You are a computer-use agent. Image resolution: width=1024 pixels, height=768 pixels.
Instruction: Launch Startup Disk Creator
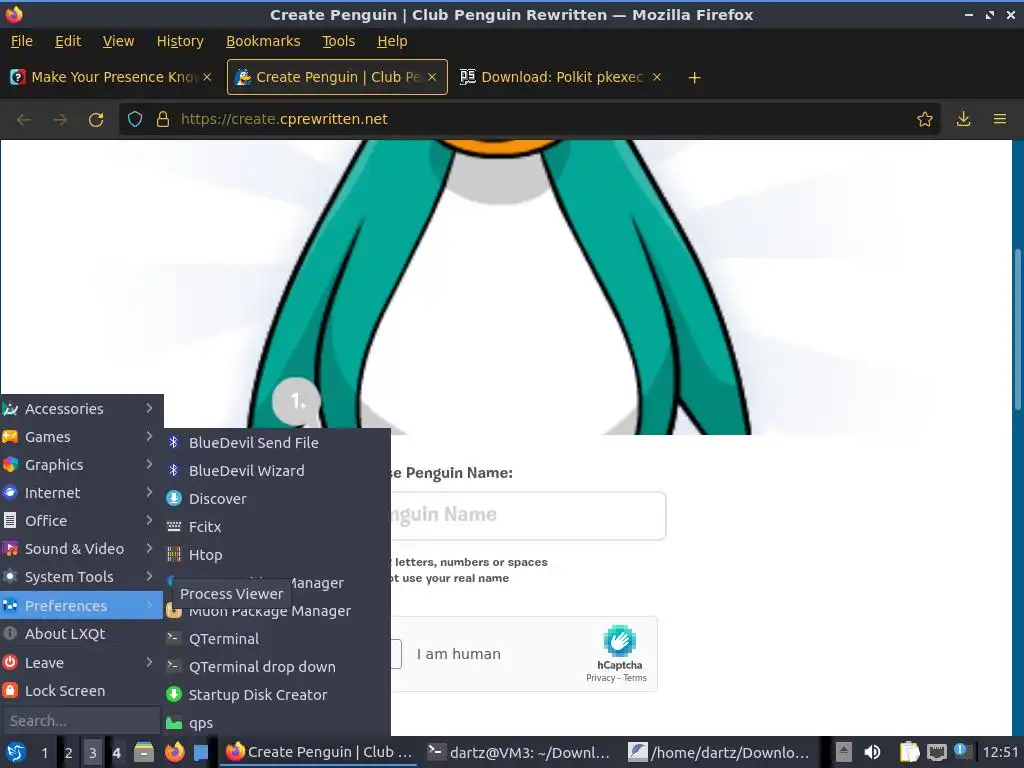pos(277,696)
